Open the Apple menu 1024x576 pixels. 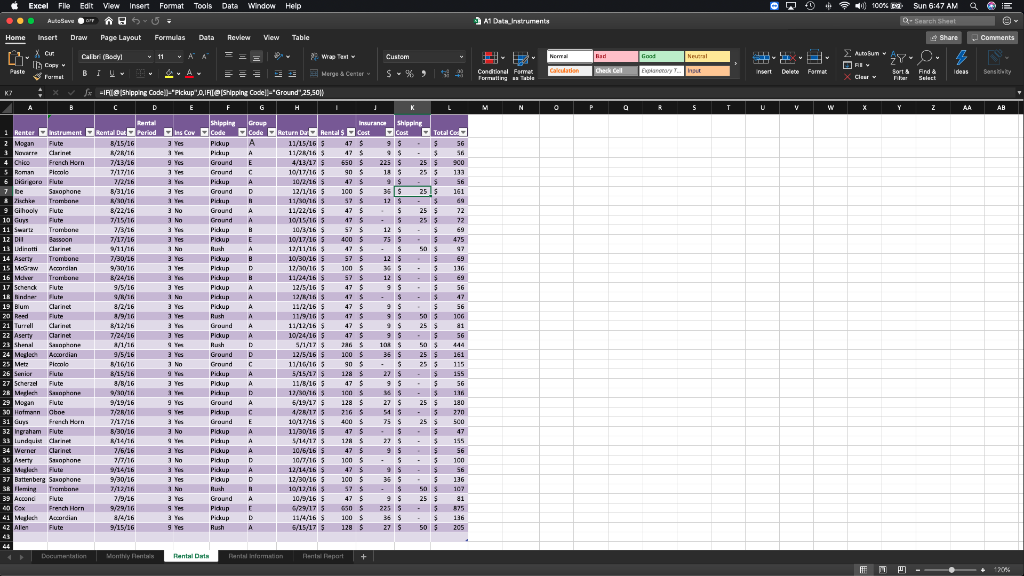[x=14, y=6]
